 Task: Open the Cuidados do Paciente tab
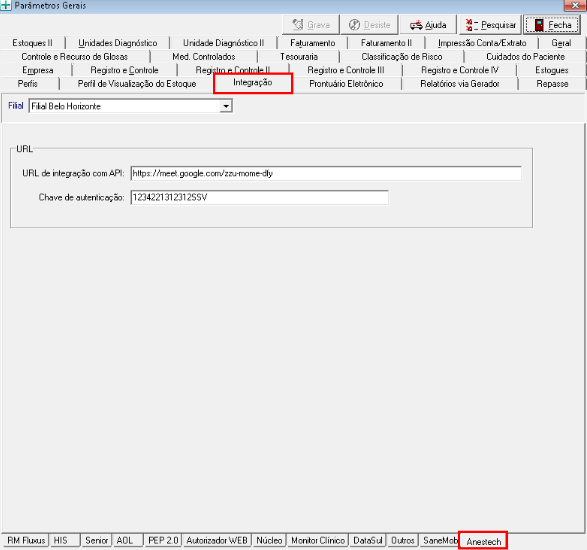[525, 57]
